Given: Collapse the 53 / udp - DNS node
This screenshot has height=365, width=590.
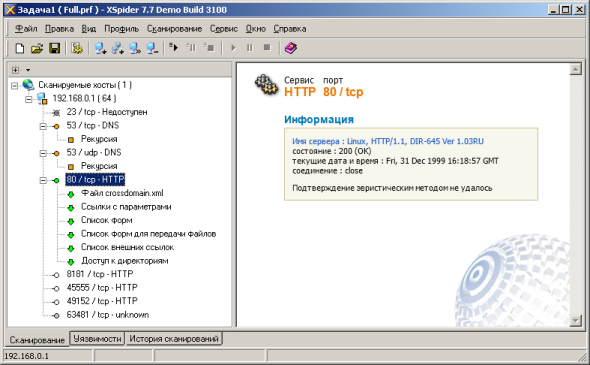Looking at the screenshot, I should click(43, 154).
